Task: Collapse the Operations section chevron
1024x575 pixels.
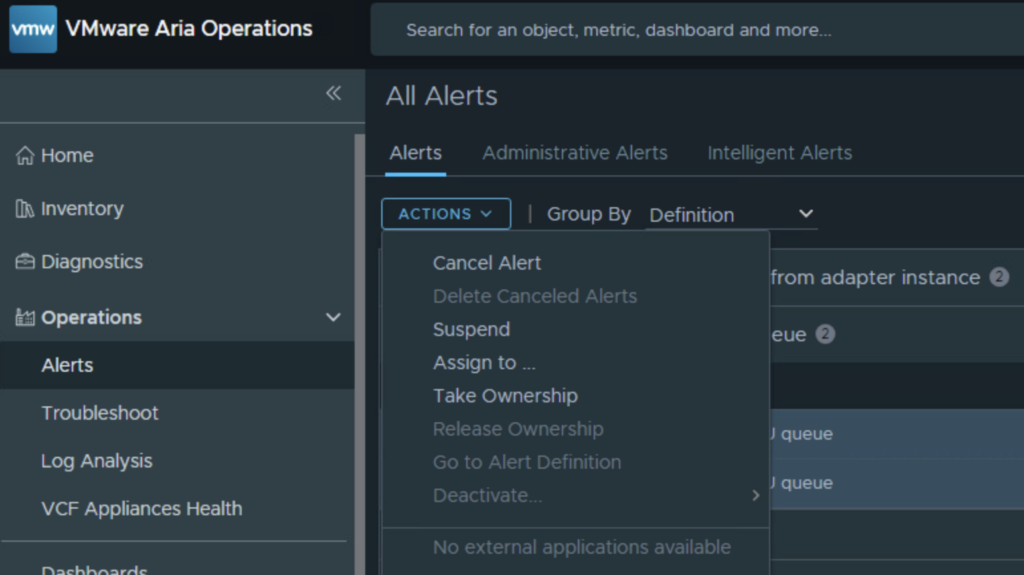Action: tap(333, 318)
